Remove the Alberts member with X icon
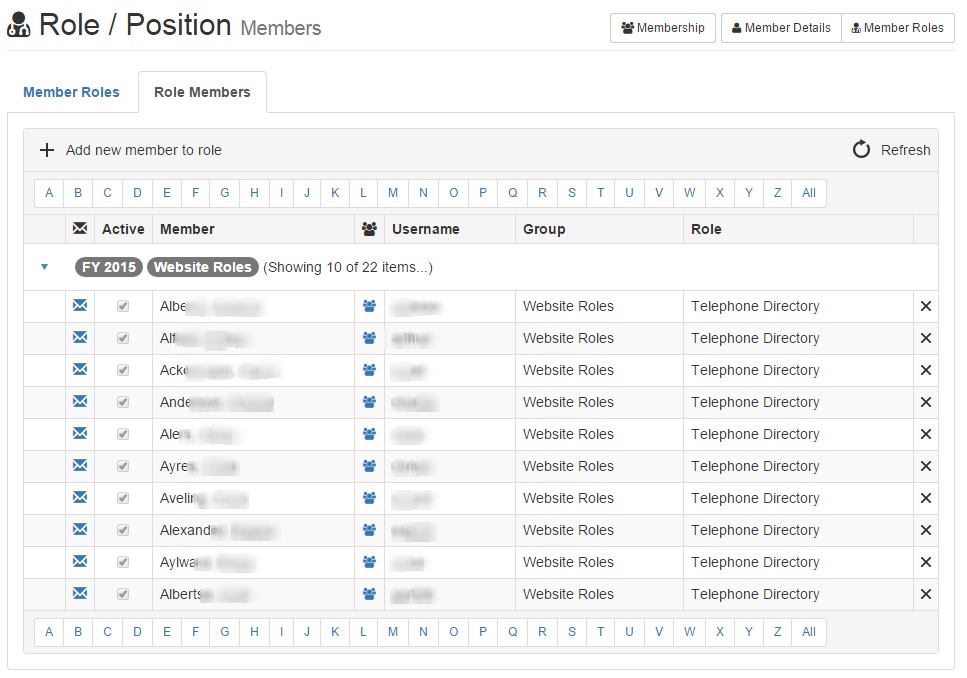The width and height of the screenshot is (967, 678). pyautogui.click(x=926, y=594)
